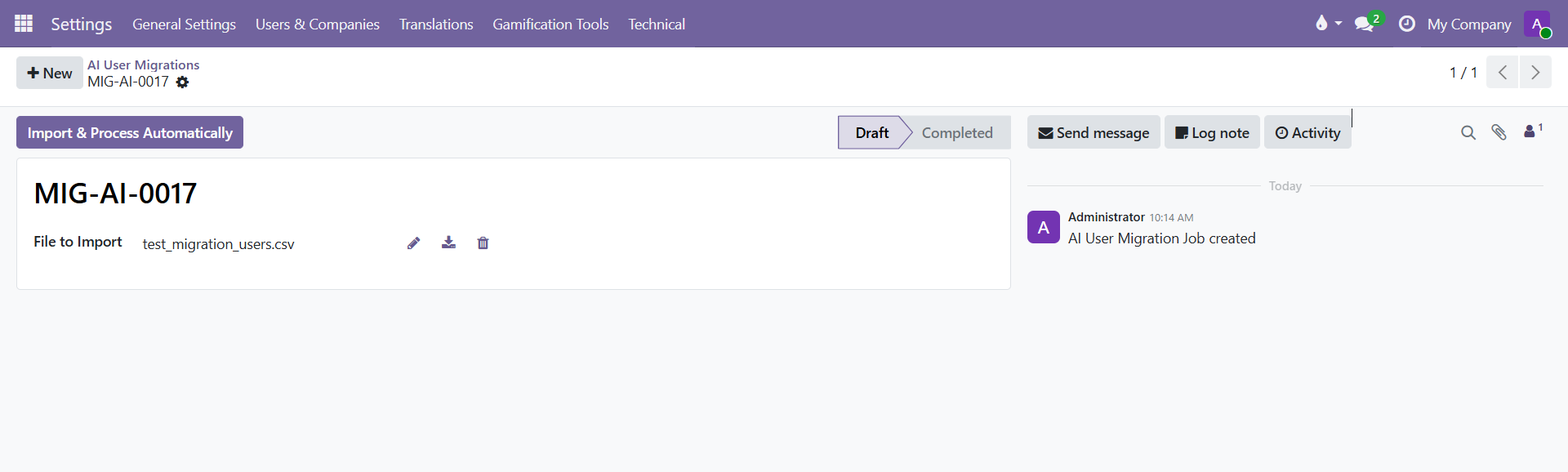The width and height of the screenshot is (1568, 472).
Task: Attach files with the paperclip icon
Action: coord(1499,132)
